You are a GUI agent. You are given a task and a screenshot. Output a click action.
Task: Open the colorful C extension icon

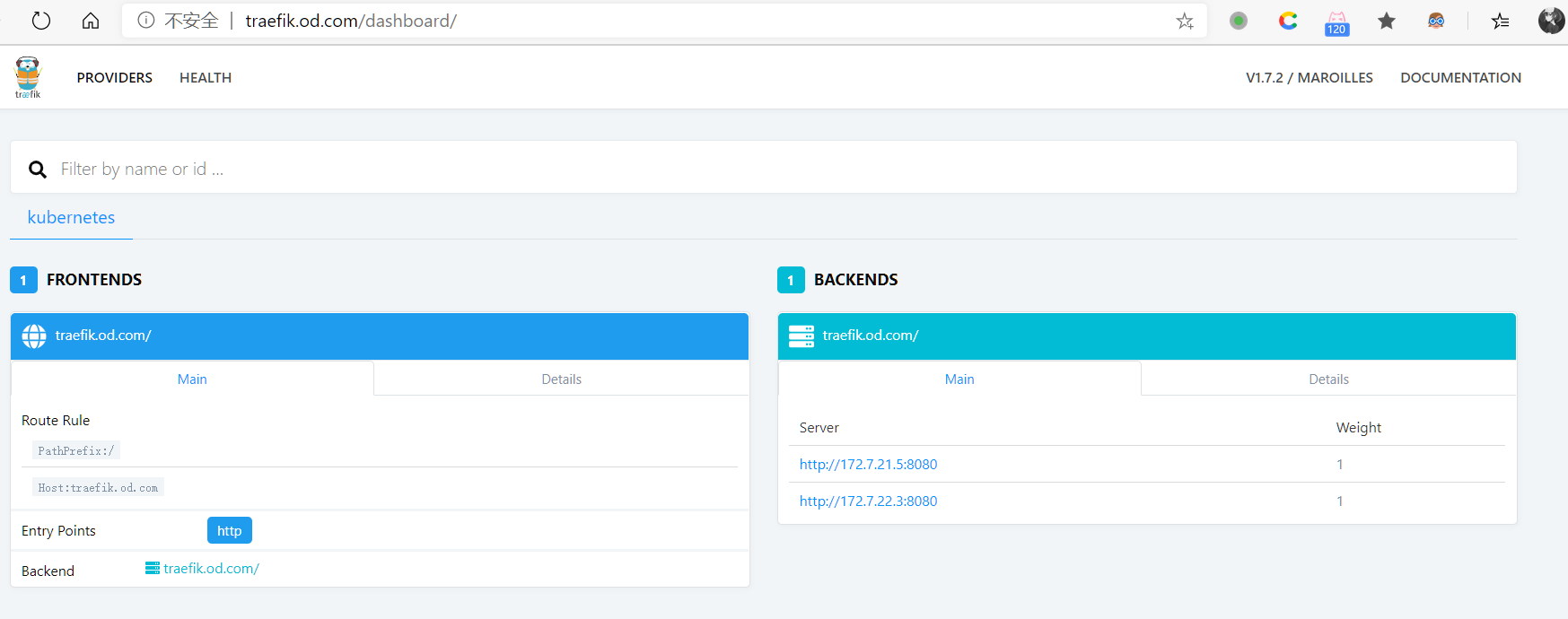(1288, 21)
